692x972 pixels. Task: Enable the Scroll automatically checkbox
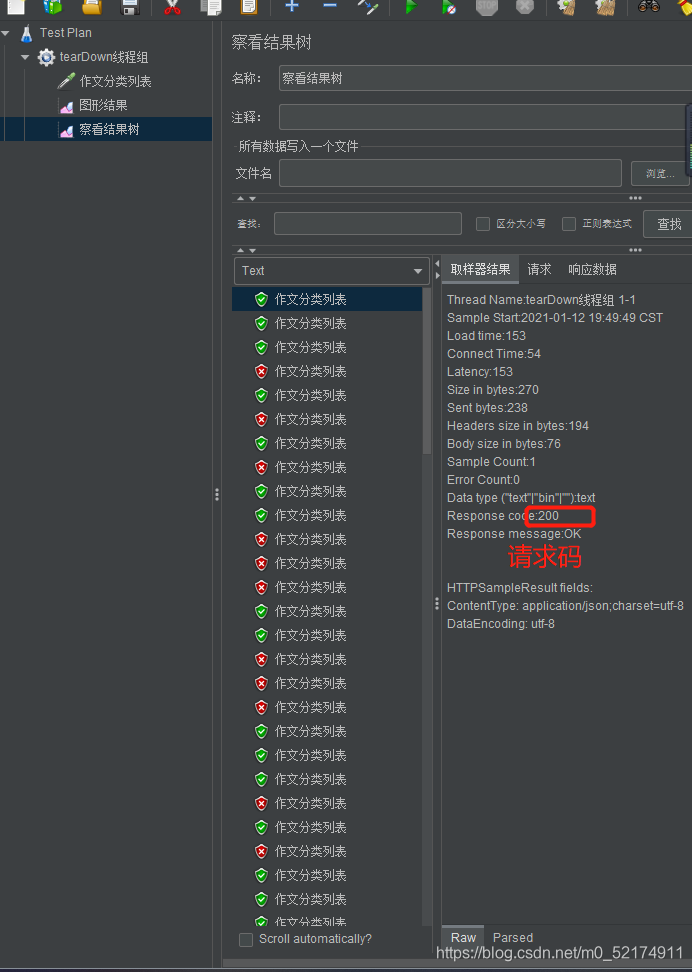pos(246,939)
